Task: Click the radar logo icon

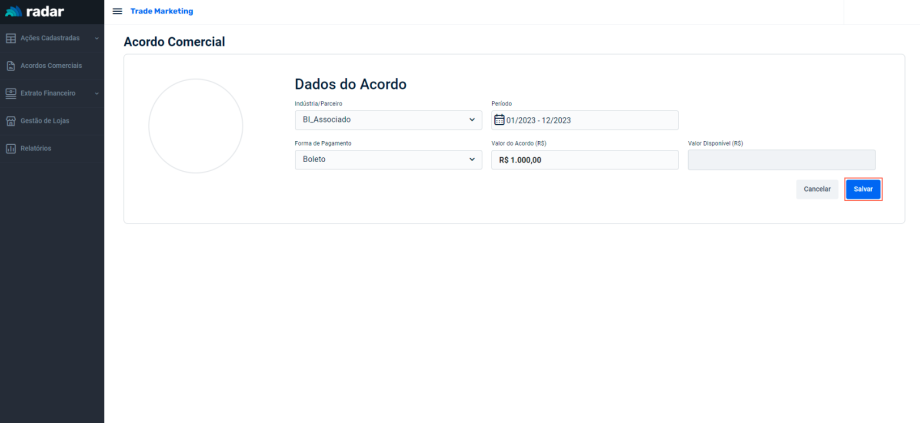Action: click(x=14, y=11)
